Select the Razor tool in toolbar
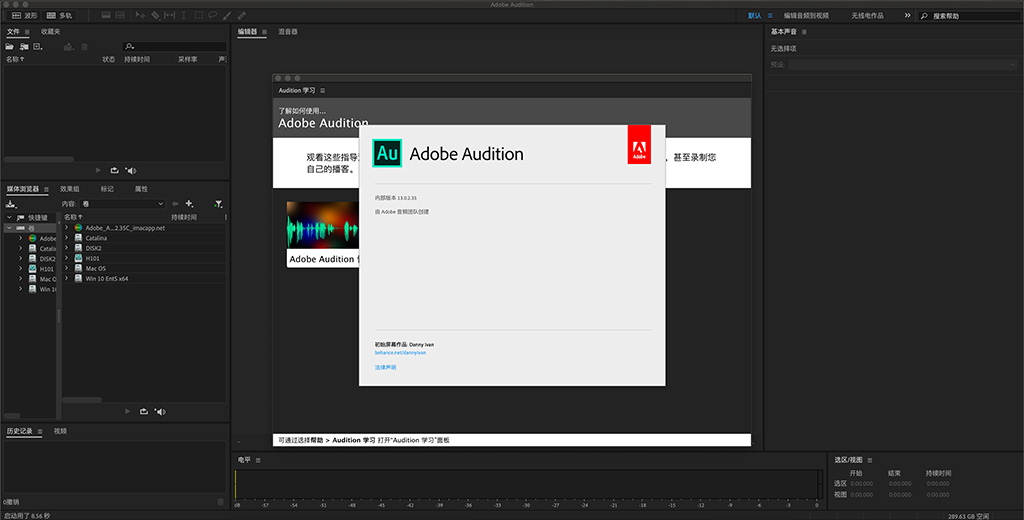Screen dimensions: 1024x520 pos(155,15)
